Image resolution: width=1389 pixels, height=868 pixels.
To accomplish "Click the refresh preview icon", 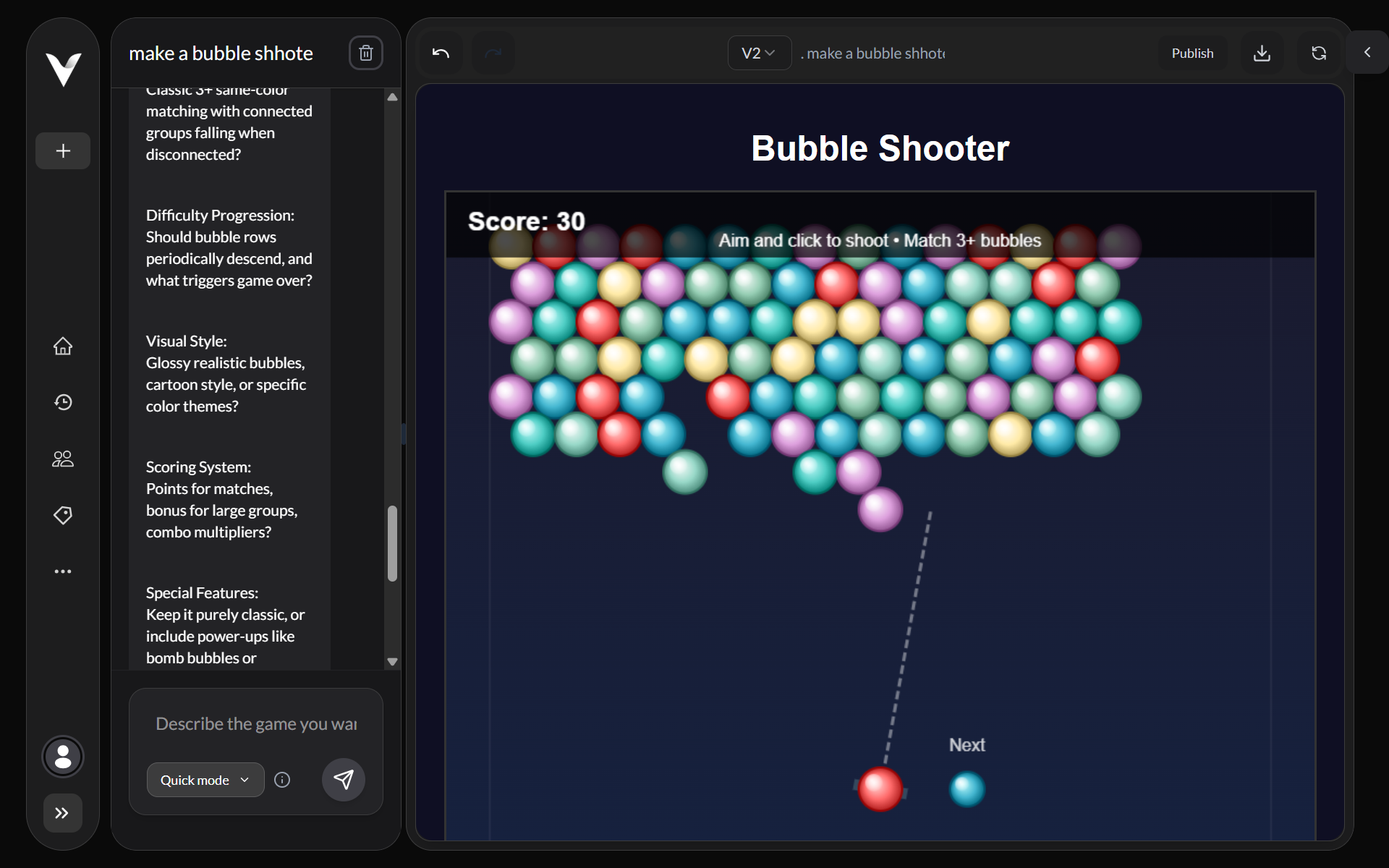I will pyautogui.click(x=1319, y=53).
